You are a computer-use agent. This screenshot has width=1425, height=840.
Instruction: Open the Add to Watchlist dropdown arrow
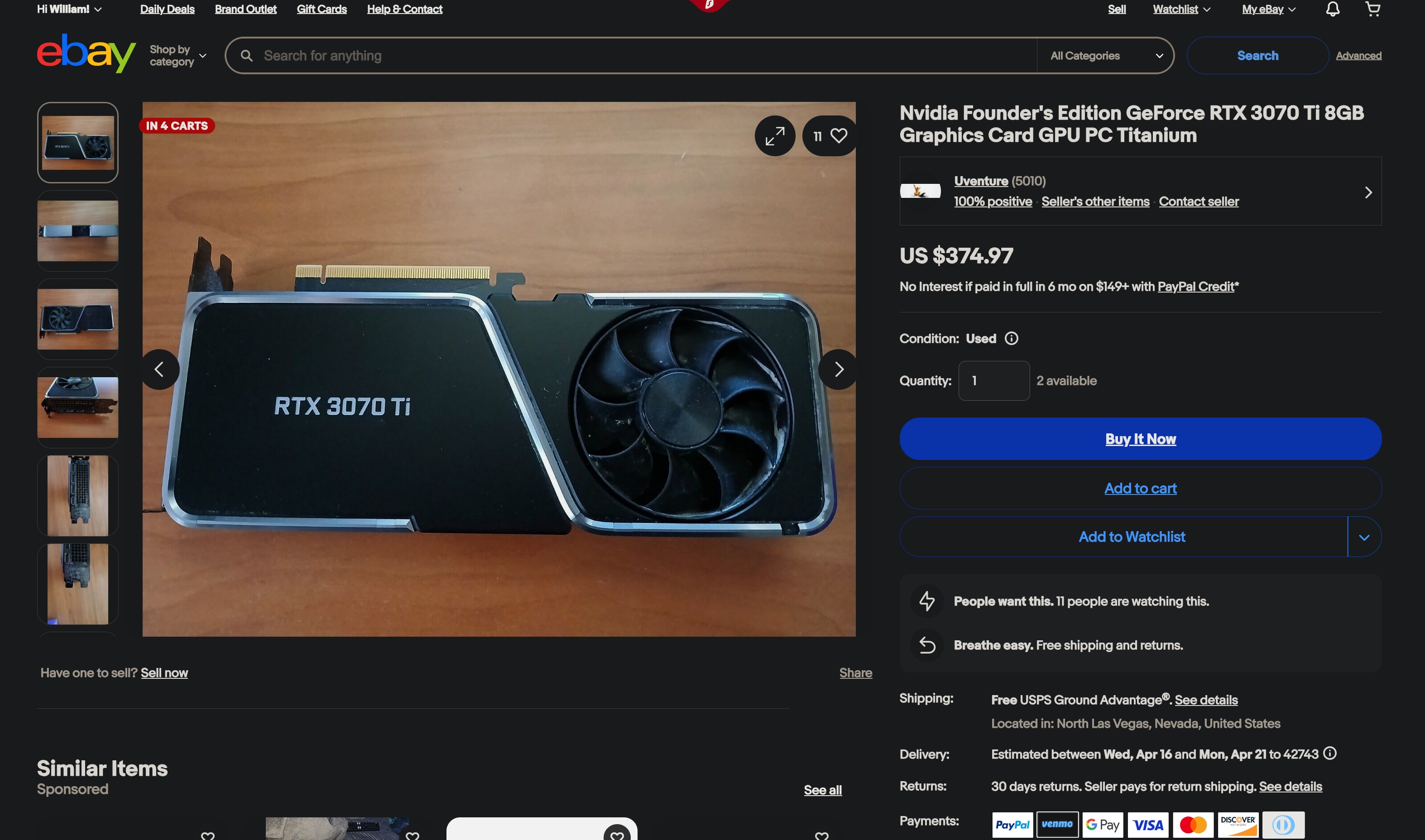coord(1364,537)
